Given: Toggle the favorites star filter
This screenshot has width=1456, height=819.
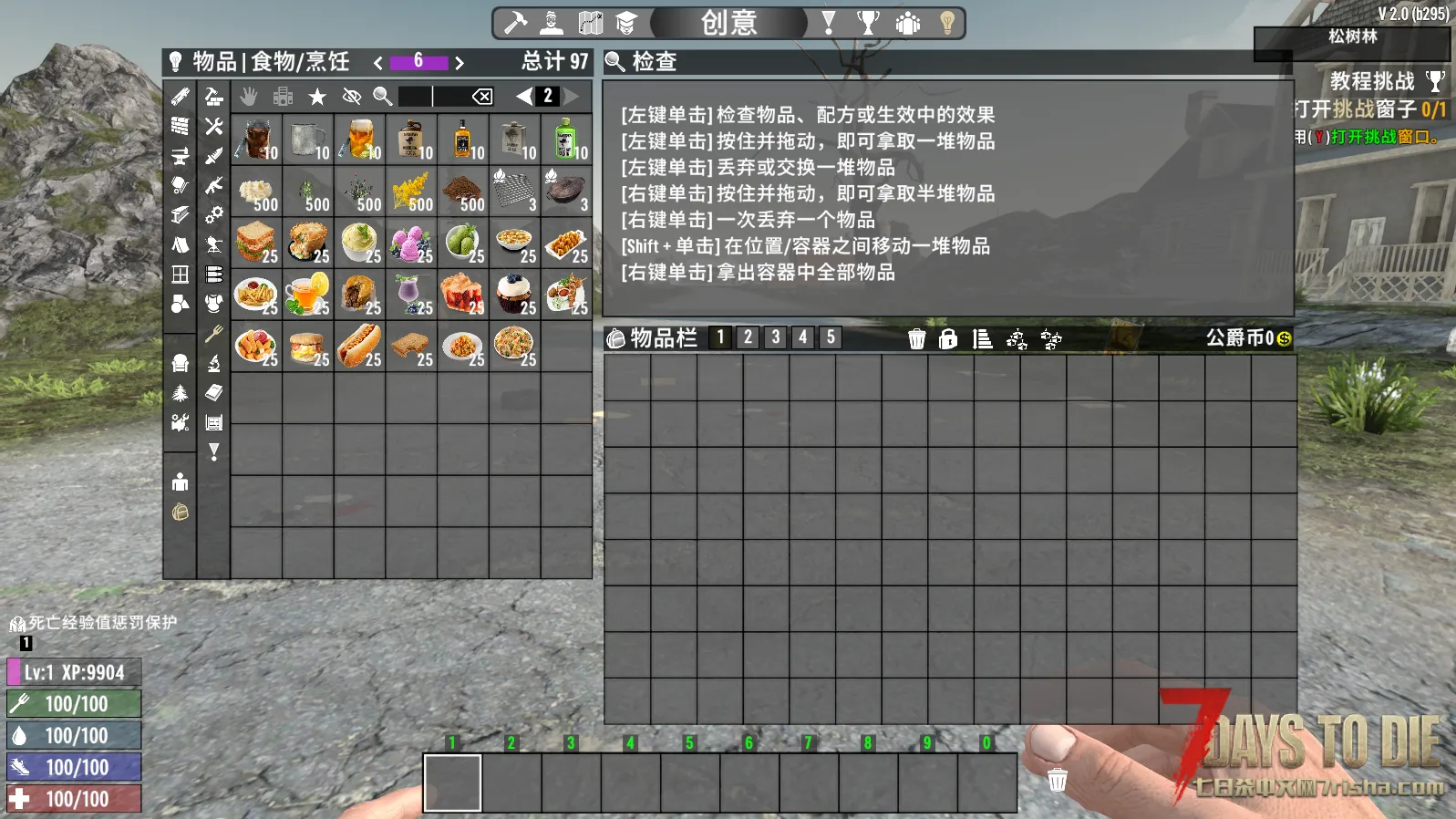Looking at the screenshot, I should pos(316,96).
